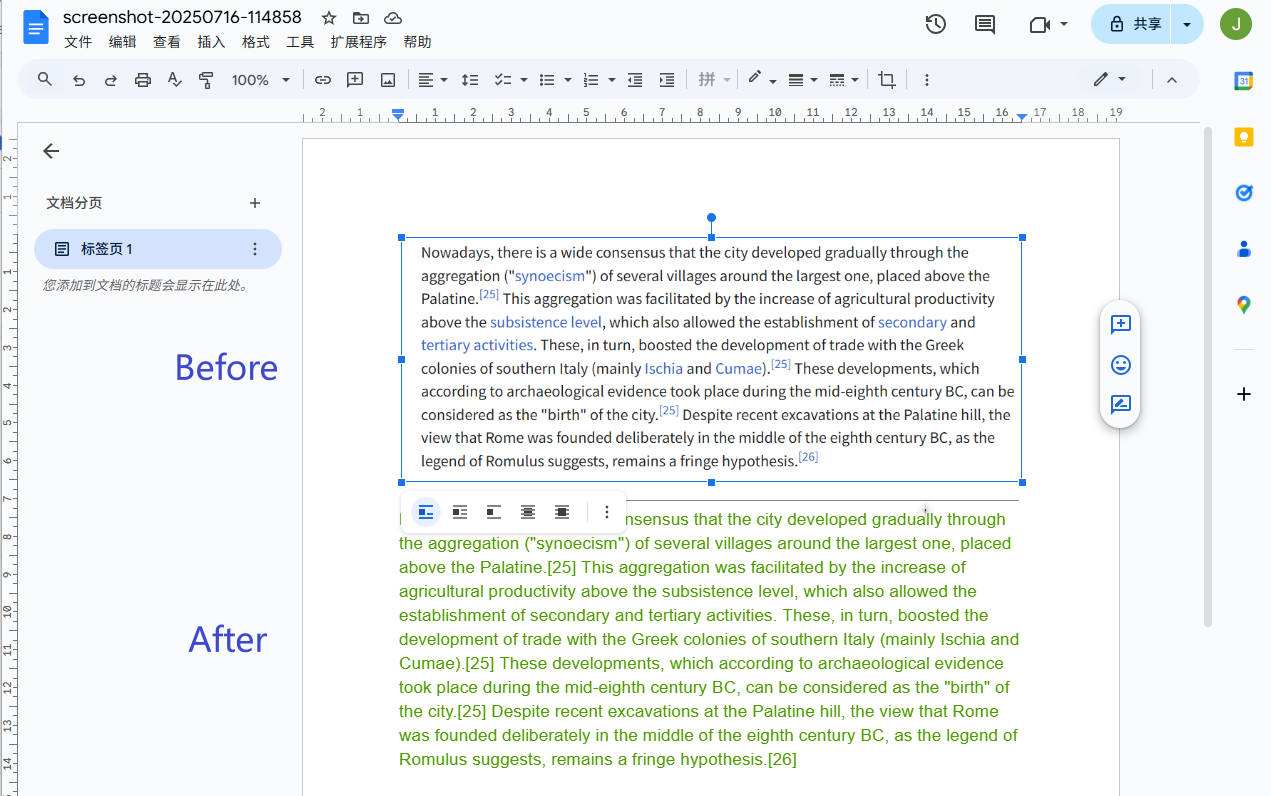Activate the paint format tool
The width and height of the screenshot is (1271, 796).
click(x=207, y=80)
